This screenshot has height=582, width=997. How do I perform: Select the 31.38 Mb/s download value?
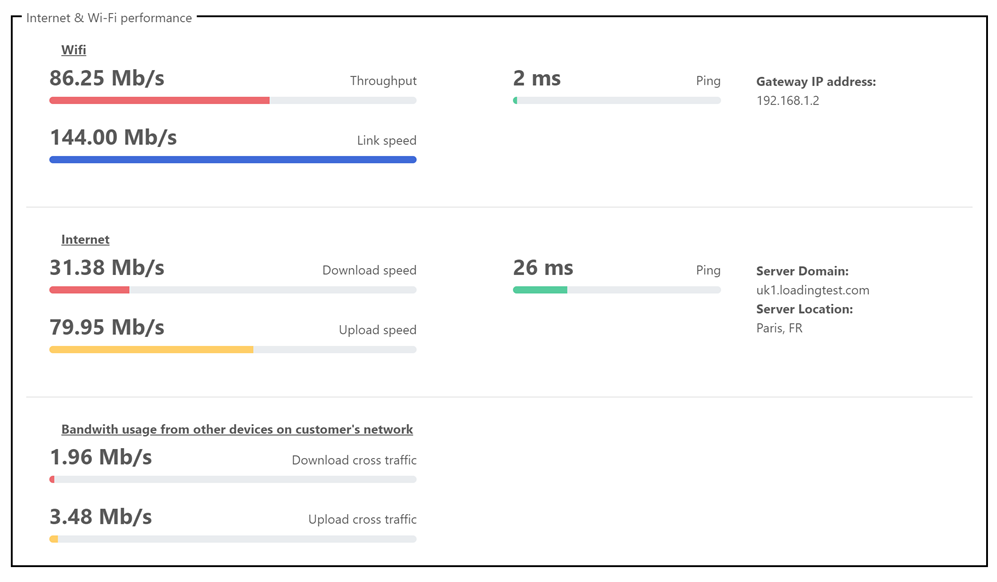coord(107,268)
